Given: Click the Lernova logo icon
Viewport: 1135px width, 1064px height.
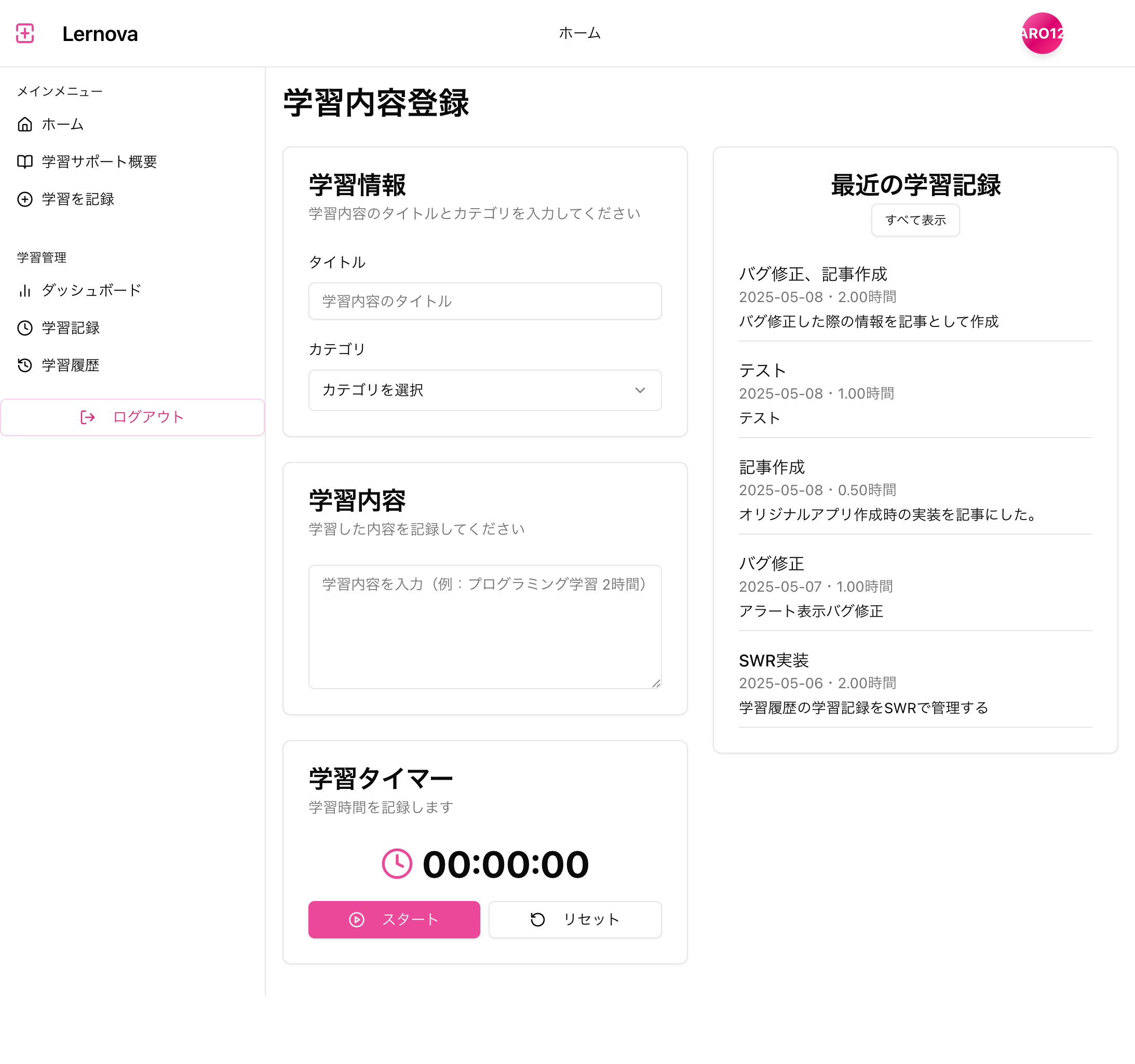Looking at the screenshot, I should (x=24, y=33).
